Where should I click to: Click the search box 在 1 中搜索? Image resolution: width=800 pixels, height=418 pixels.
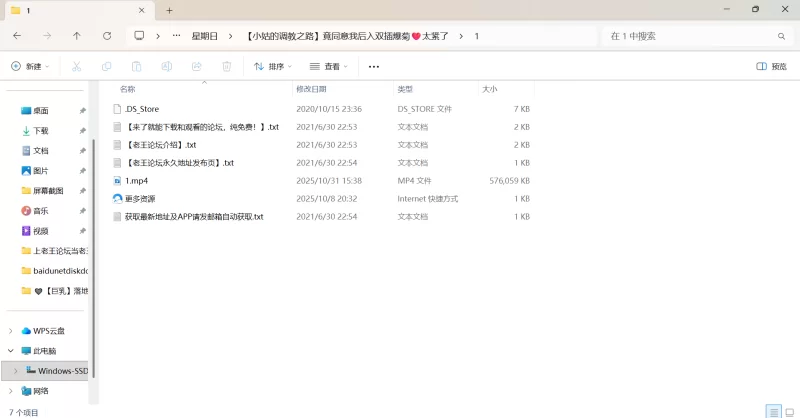pos(690,35)
